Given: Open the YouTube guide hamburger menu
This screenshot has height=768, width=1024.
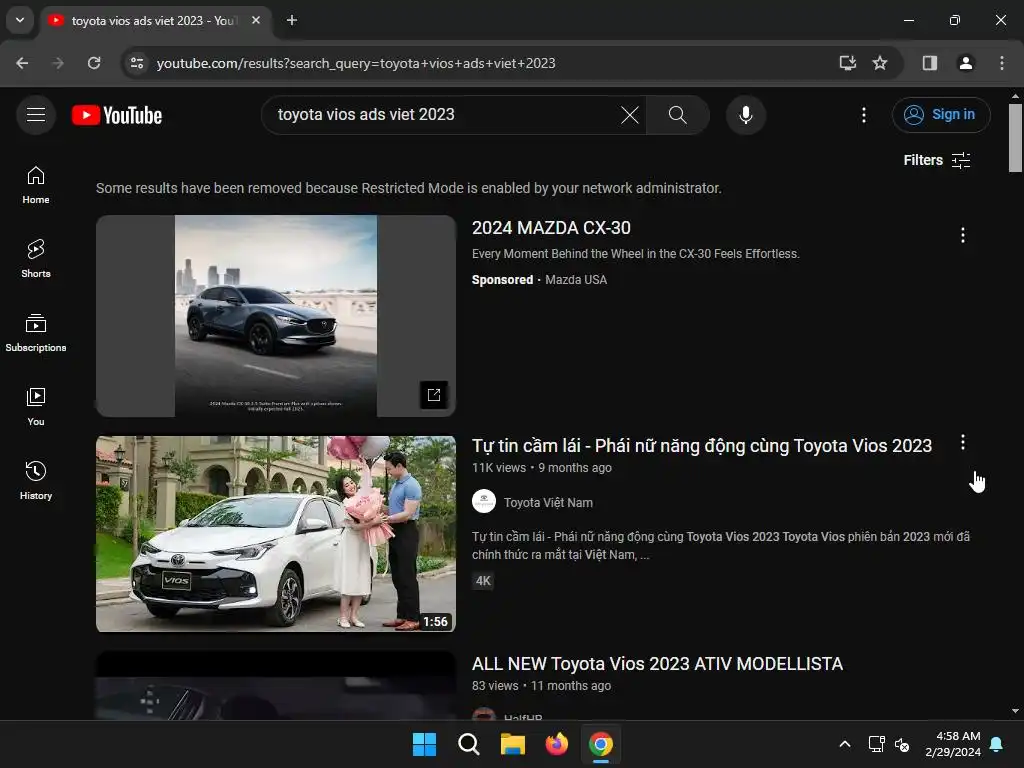Looking at the screenshot, I should [36, 115].
